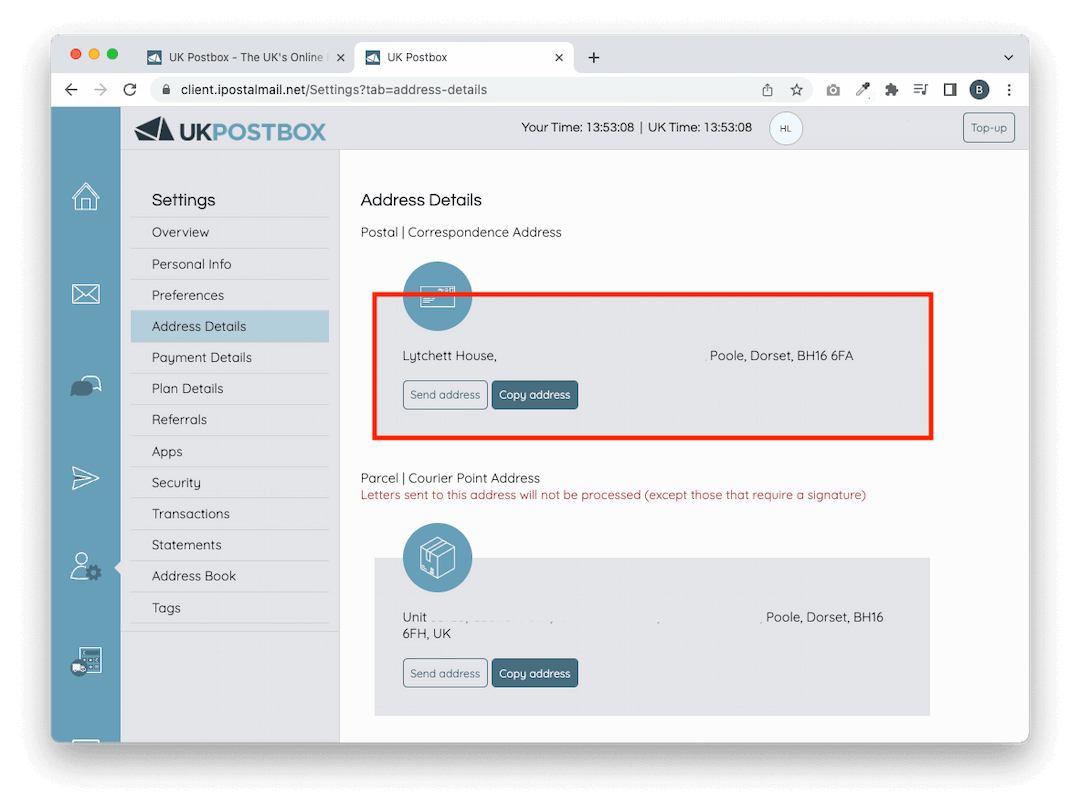The height and width of the screenshot is (810, 1080).
Task: Click the "Your Time: 13:53:08" clock text
Action: [x=577, y=127]
